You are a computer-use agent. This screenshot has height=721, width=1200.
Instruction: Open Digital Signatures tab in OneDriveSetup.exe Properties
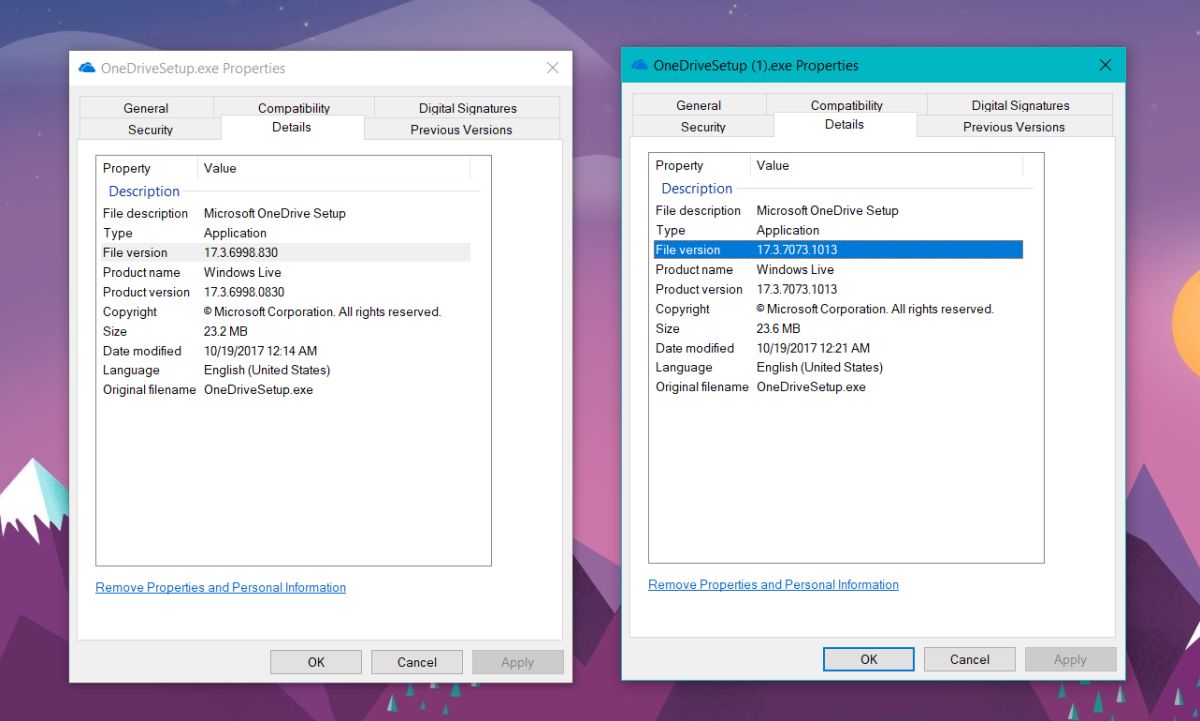point(468,108)
